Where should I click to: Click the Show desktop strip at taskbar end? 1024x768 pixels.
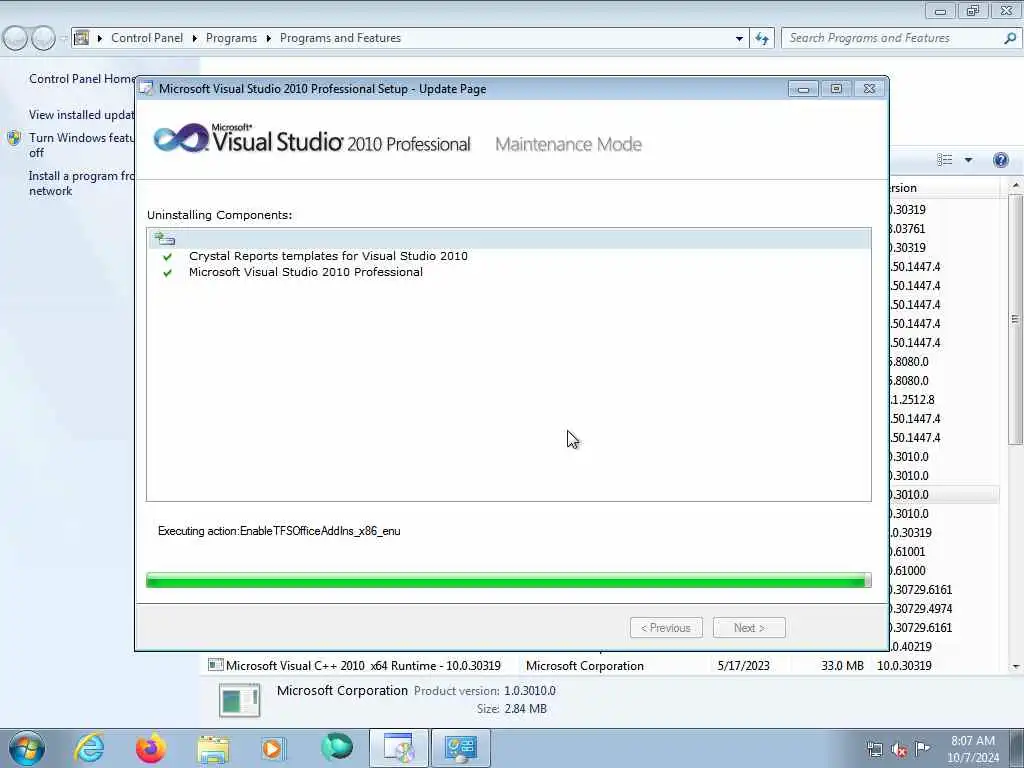1017,748
